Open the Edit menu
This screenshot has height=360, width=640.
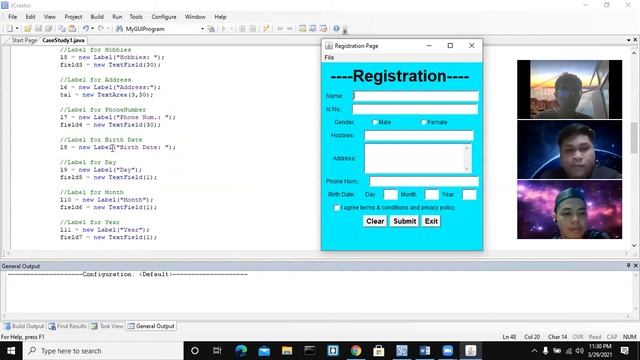pos(31,17)
